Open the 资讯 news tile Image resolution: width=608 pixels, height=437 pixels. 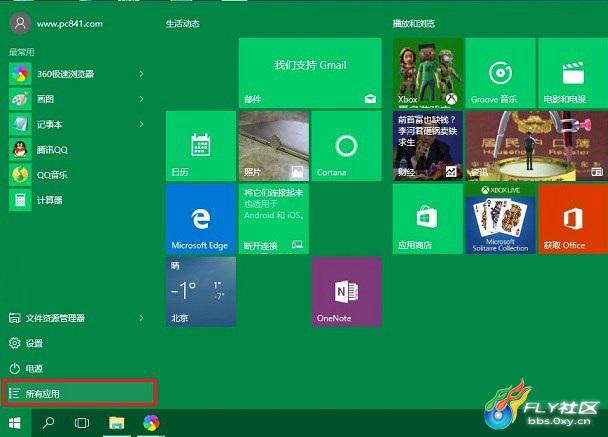(537, 146)
